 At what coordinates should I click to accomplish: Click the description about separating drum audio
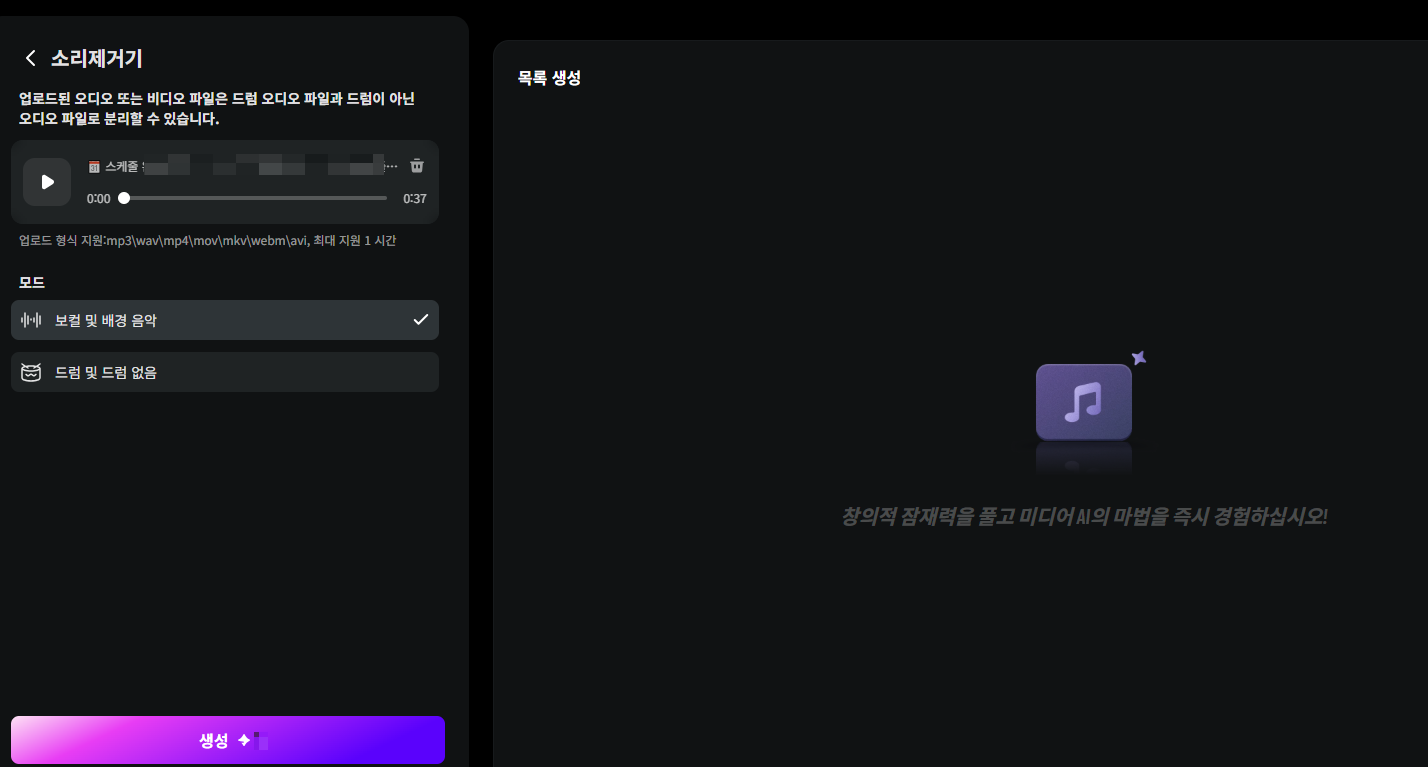pos(217,109)
